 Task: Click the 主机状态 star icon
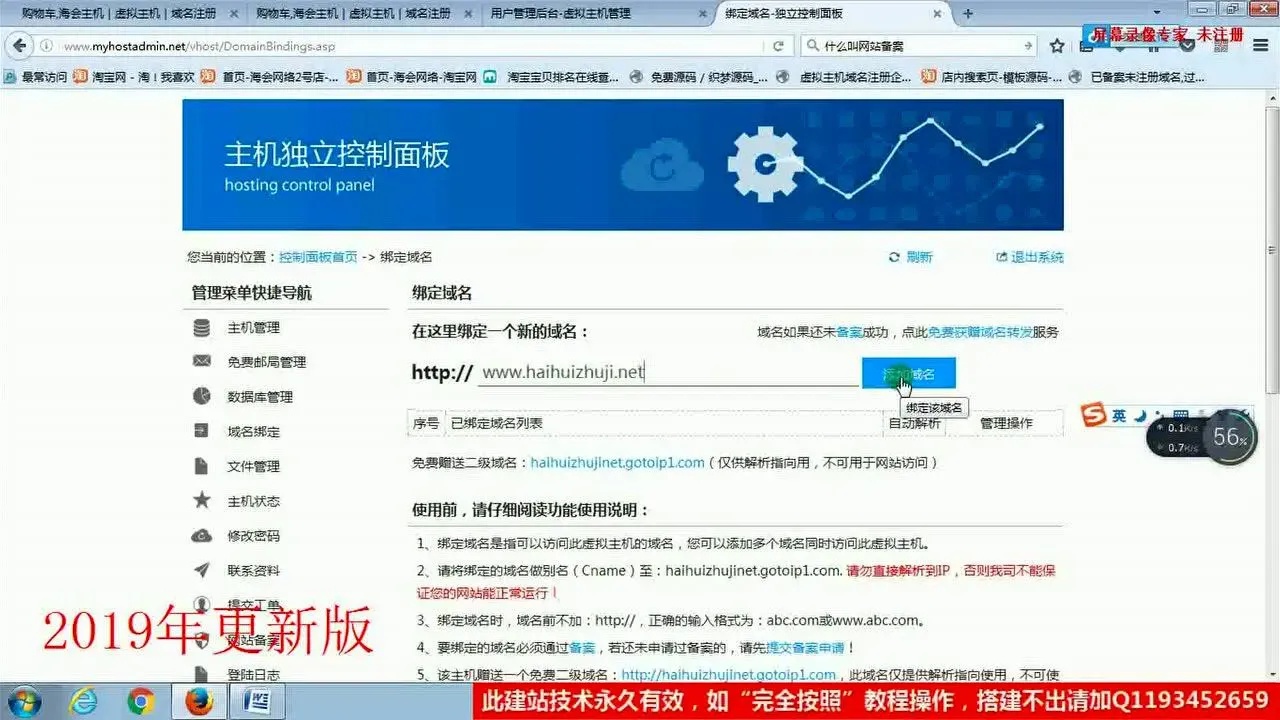point(202,500)
